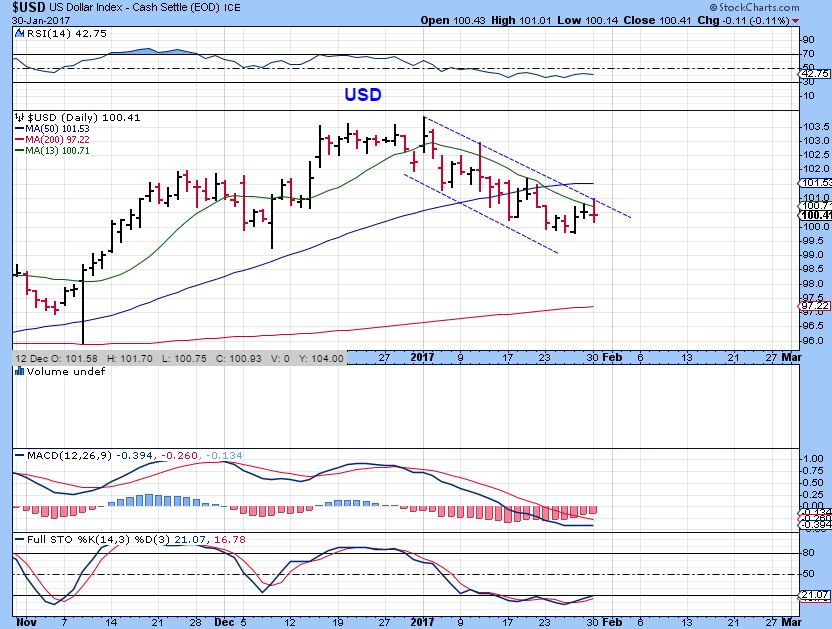Click the MACD blue line legend marker

pos(19,456)
